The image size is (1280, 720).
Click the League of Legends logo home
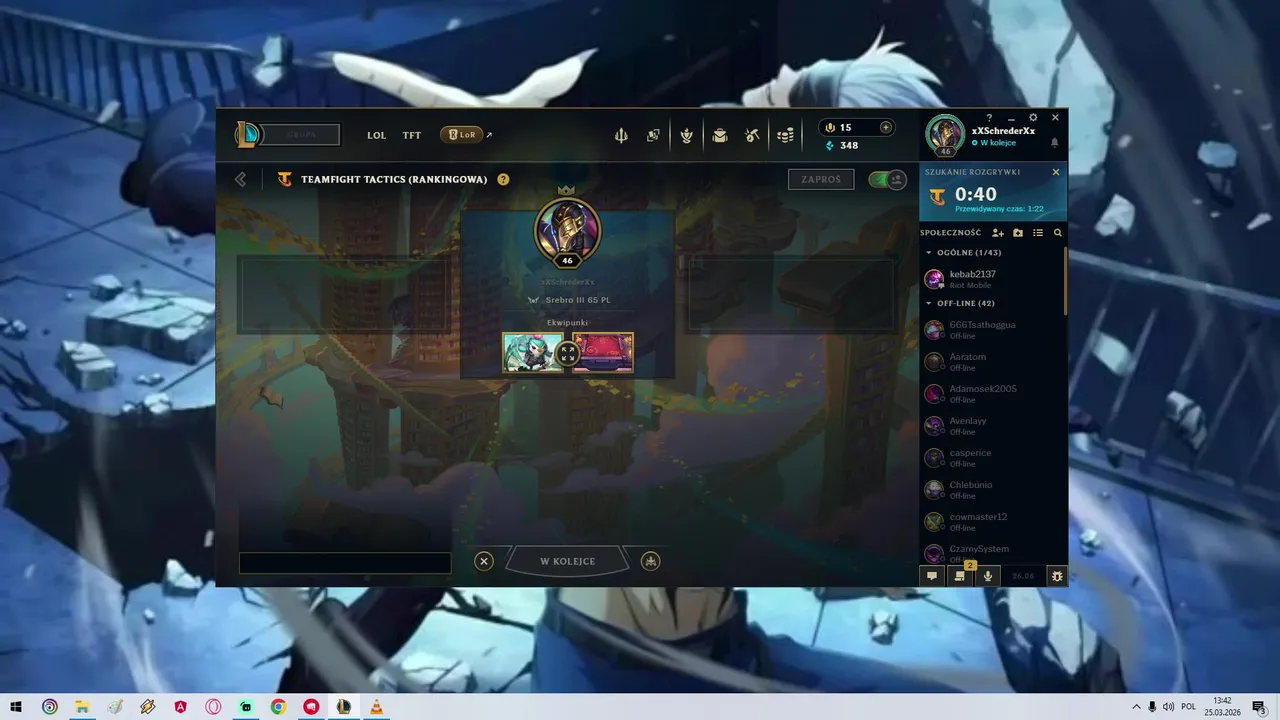tap(246, 134)
